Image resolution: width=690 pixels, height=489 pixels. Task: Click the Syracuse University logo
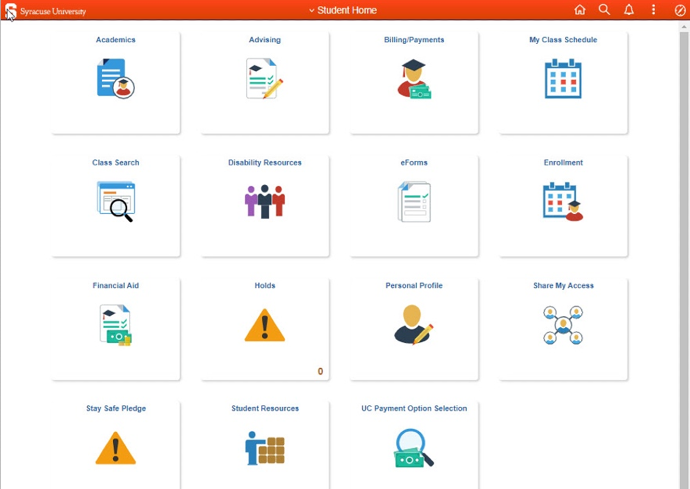pos(45,11)
